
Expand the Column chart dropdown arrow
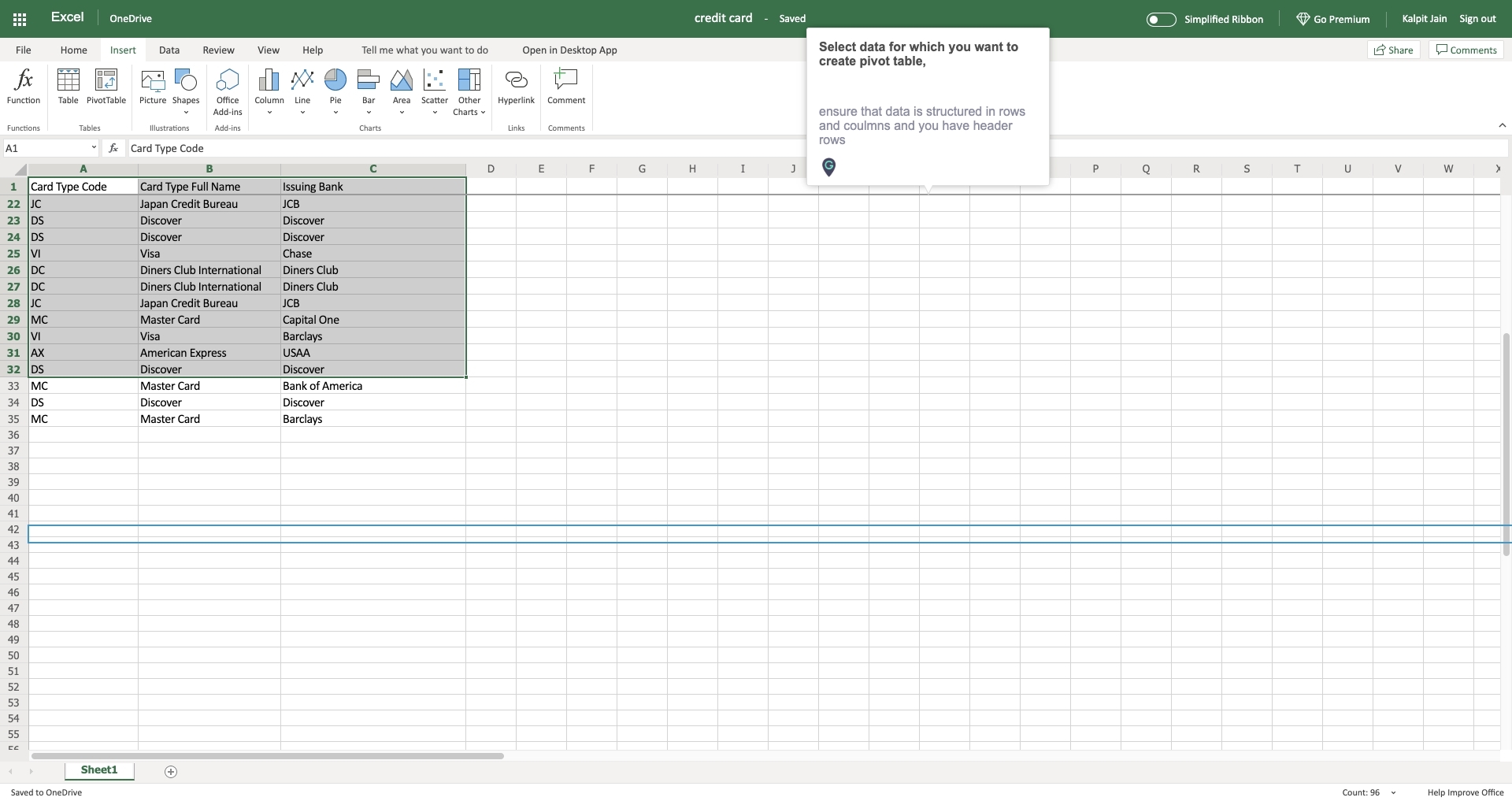269,113
